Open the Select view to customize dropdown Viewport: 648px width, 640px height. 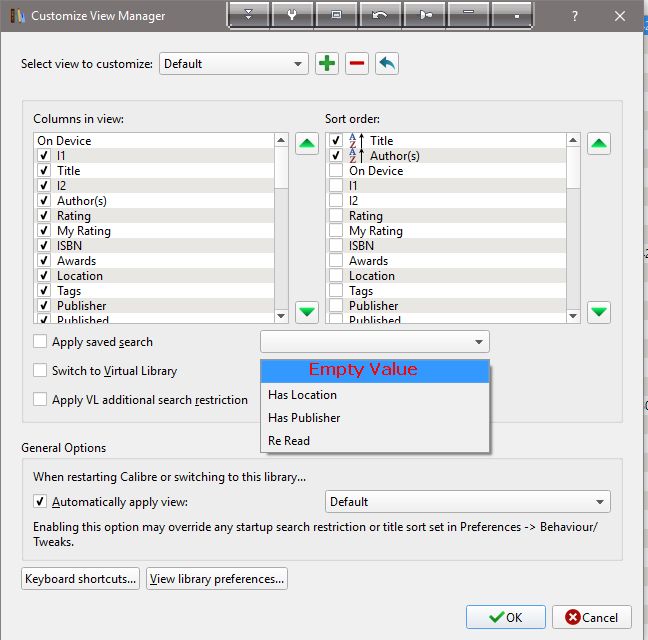(x=233, y=64)
